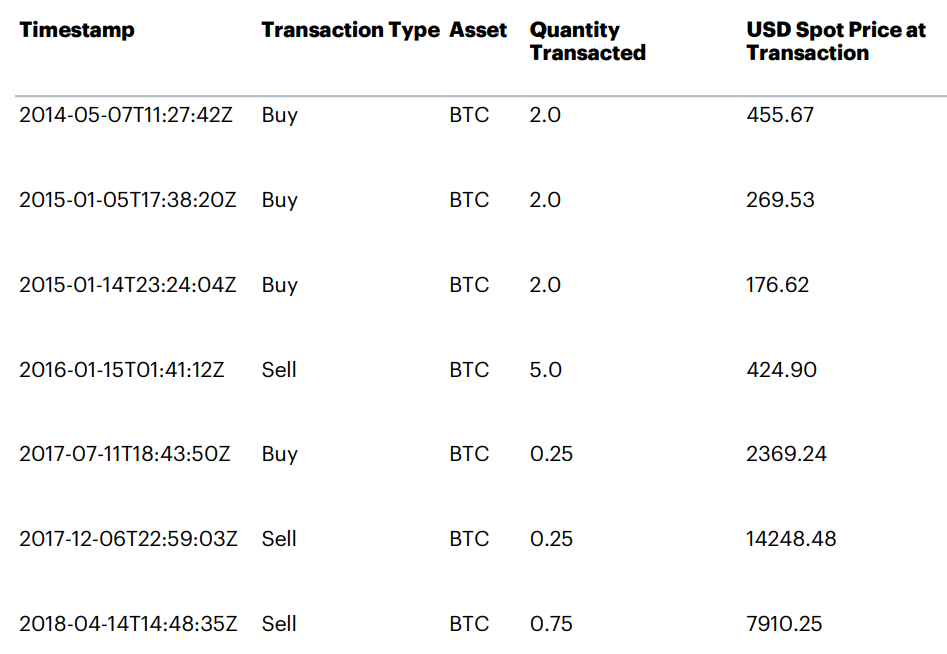947x654 pixels.
Task: Select timestamp 2017-12-06T22:59:03Z
Action: click(128, 539)
